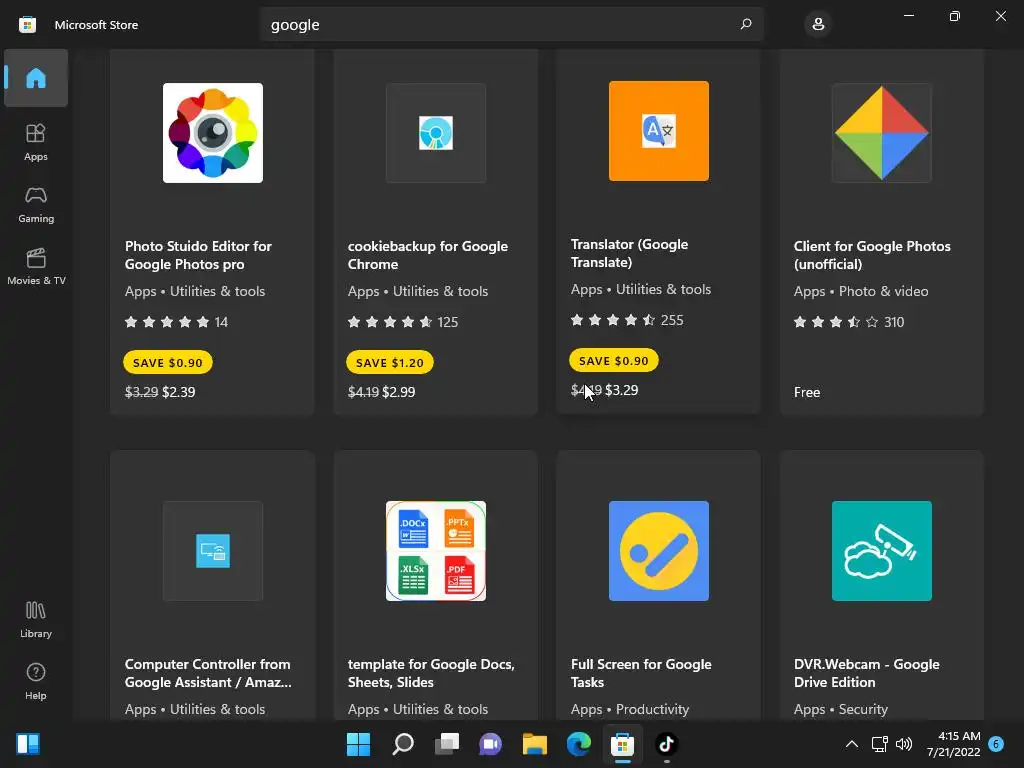Screen dimensions: 1024x768
Task: Open Teams Chat from taskbar
Action: pyautogui.click(x=490, y=744)
